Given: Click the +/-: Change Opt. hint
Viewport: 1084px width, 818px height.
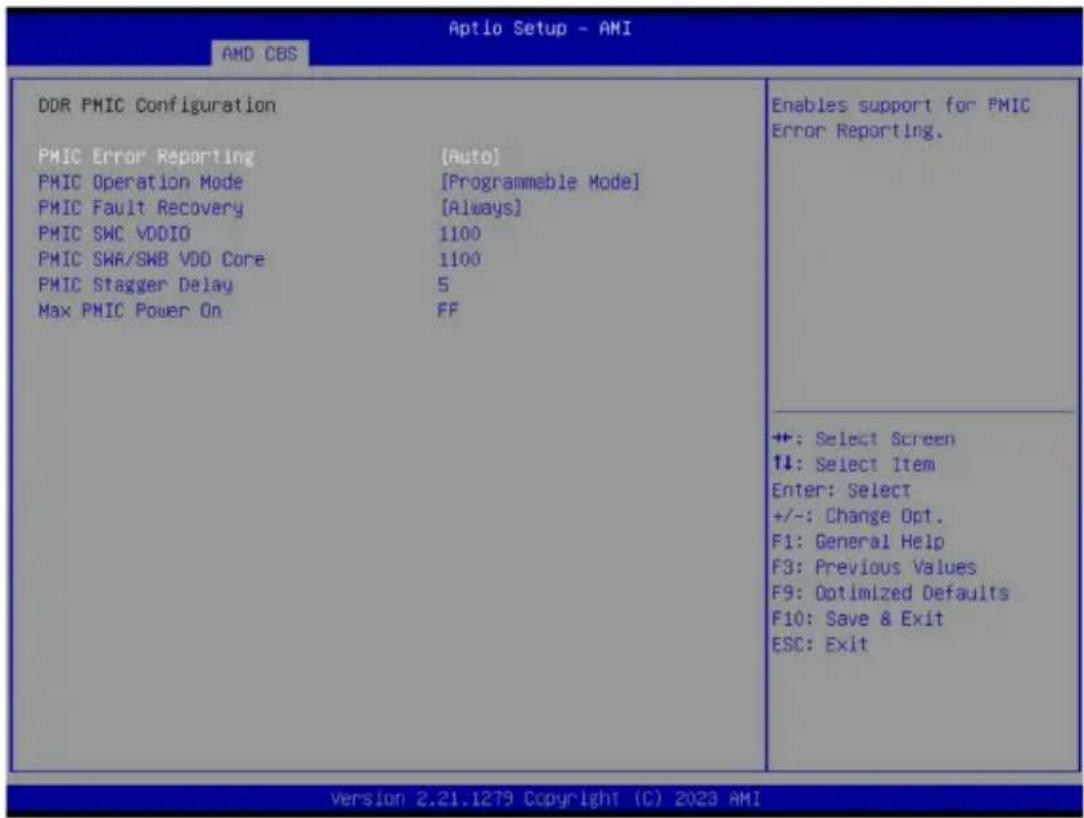Looking at the screenshot, I should 857,516.
